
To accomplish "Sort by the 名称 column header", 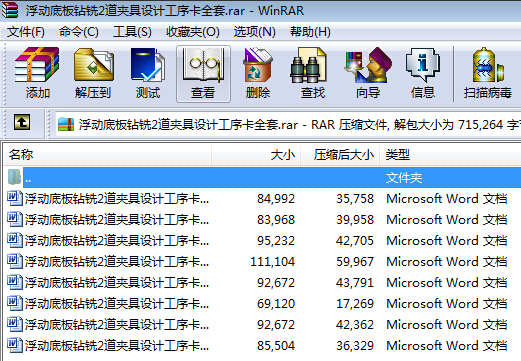I will point(107,155).
